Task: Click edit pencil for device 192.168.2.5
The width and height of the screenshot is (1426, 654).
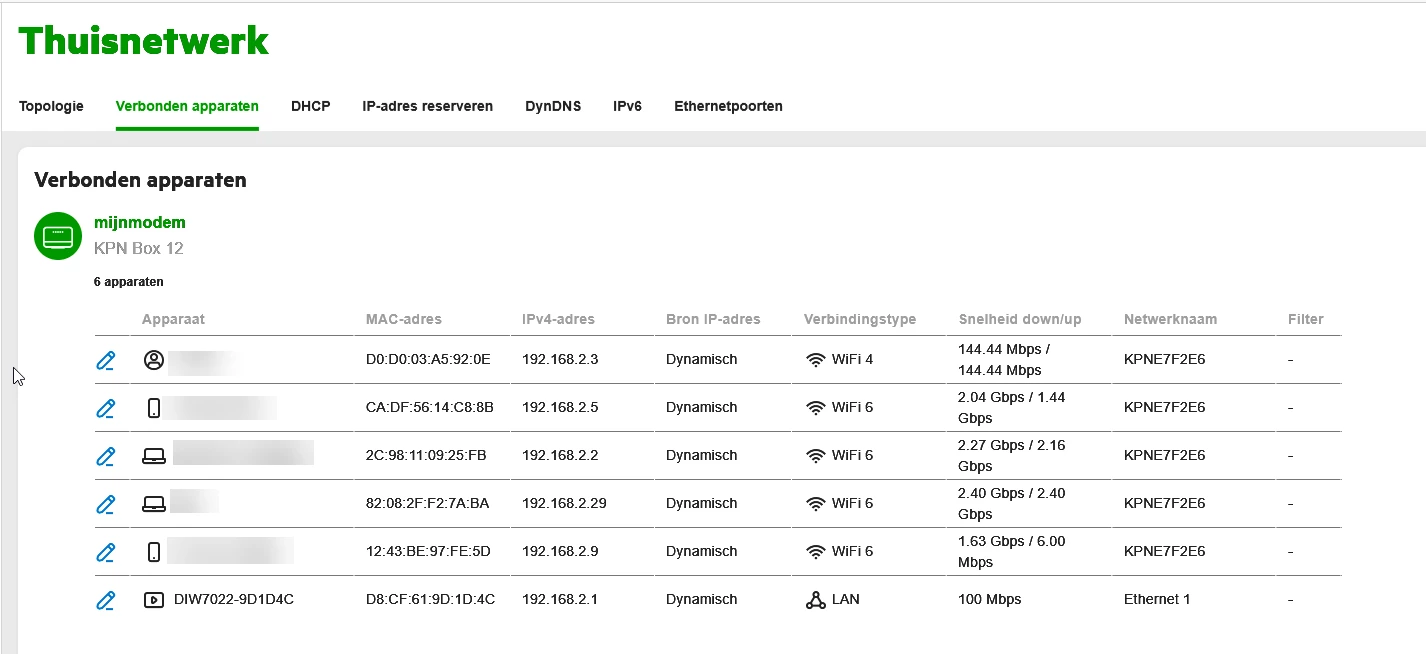Action: (106, 408)
